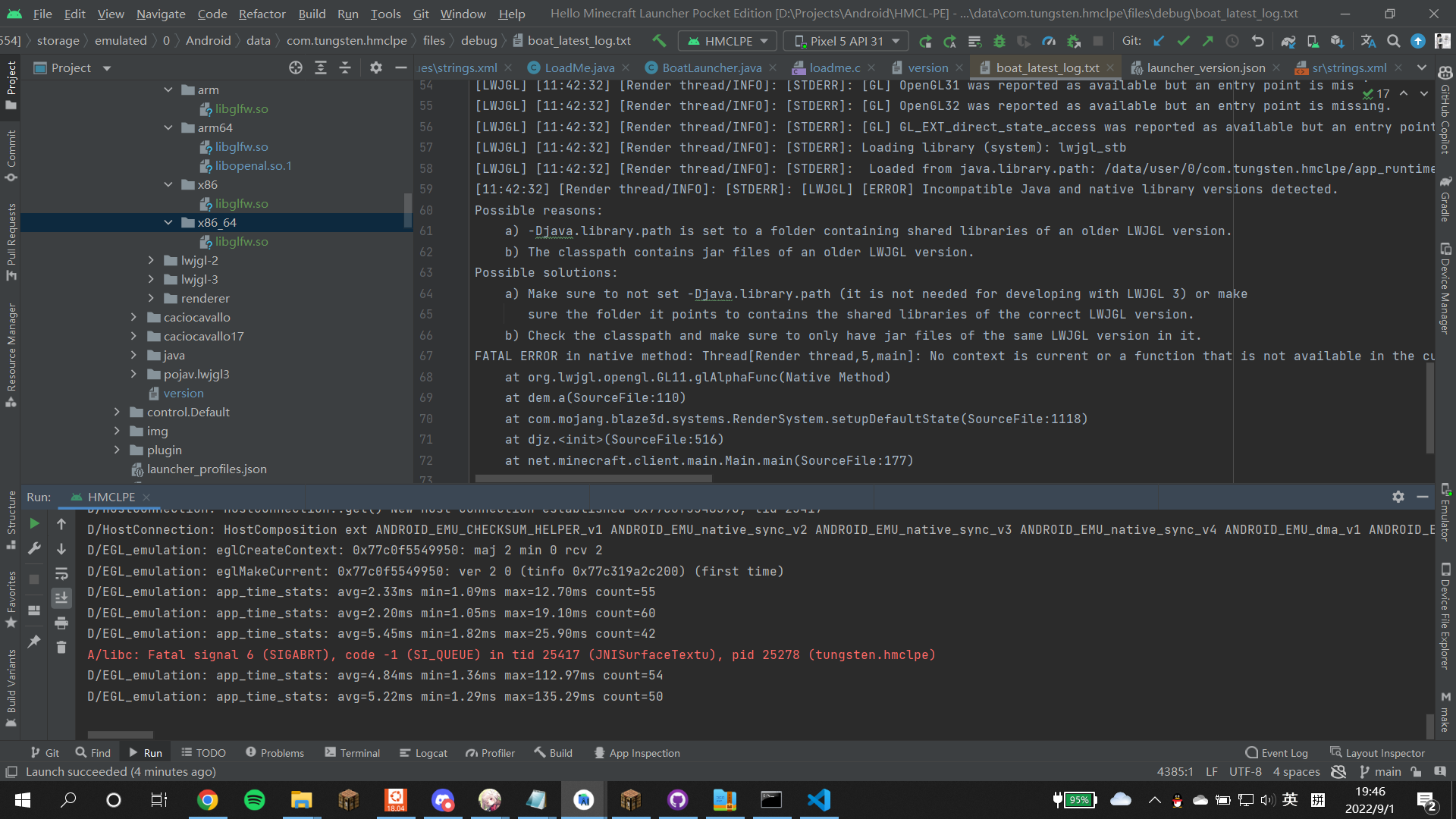Open Search Everywhere with the magnifier icon
The image size is (1456, 819).
1394,41
